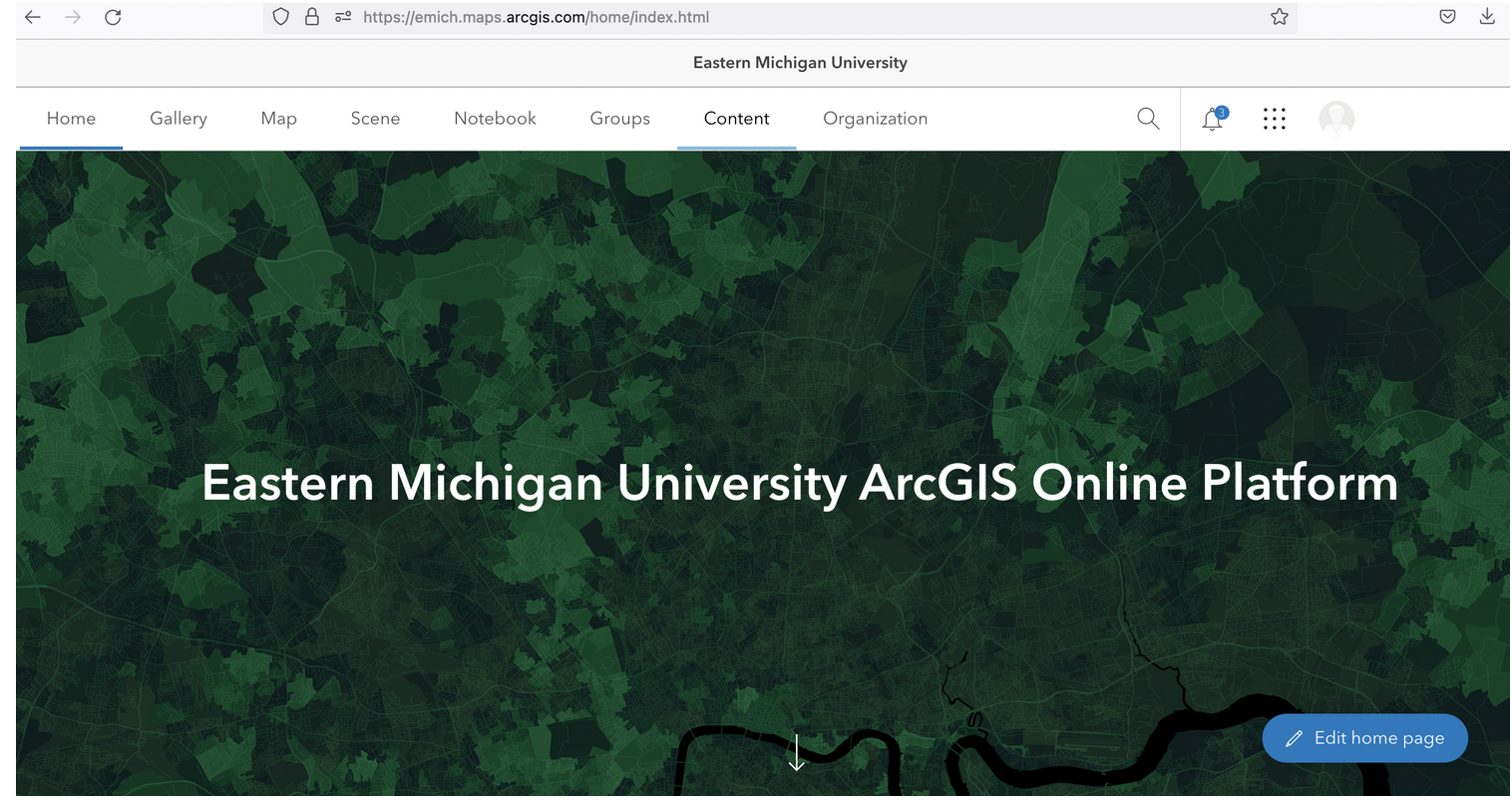Open the Groups tab
The width and height of the screenshot is (1512, 800).
[x=620, y=119]
